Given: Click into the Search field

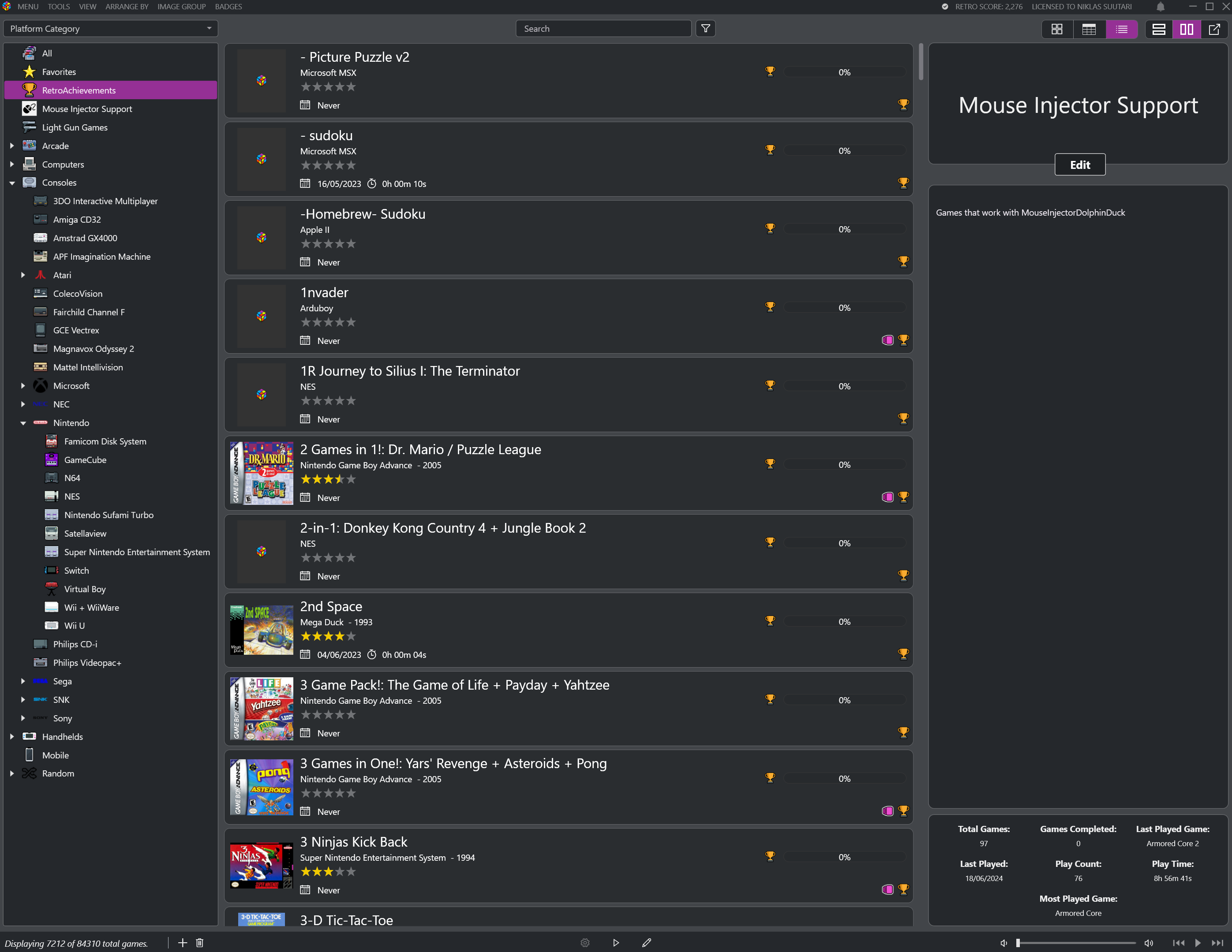Looking at the screenshot, I should [x=603, y=29].
